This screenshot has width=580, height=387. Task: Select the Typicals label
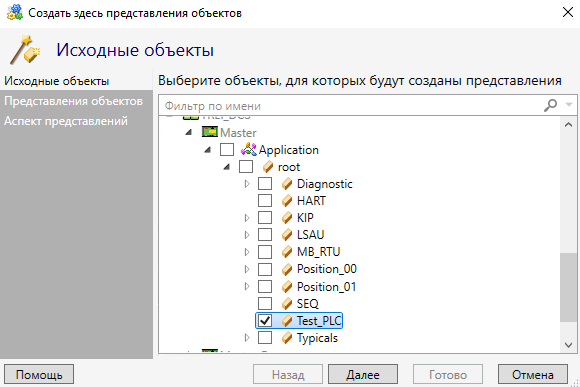pos(317,338)
